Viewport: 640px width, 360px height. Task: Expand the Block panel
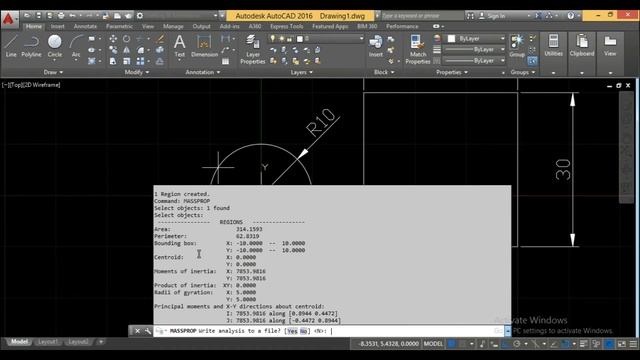(384, 72)
